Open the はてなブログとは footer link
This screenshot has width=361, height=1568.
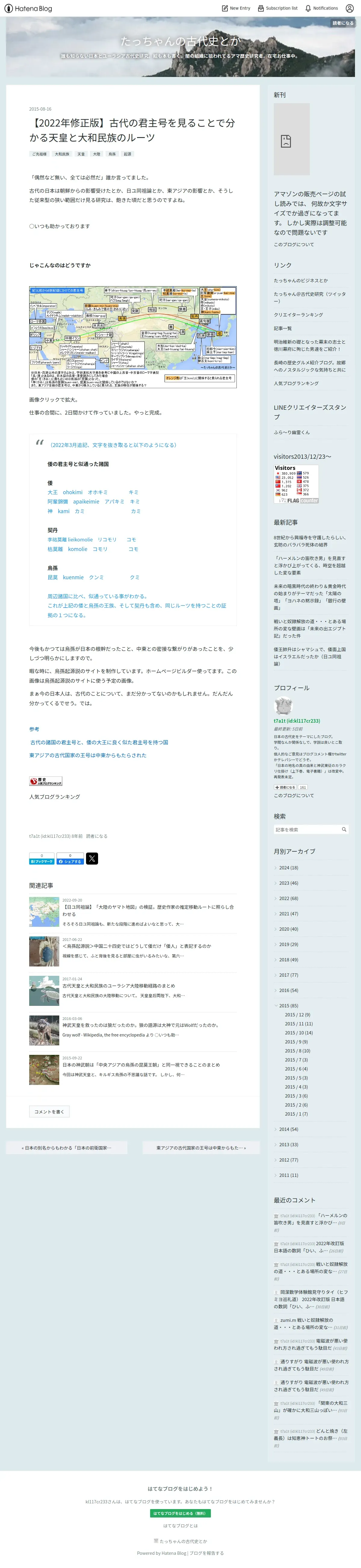tap(180, 1526)
